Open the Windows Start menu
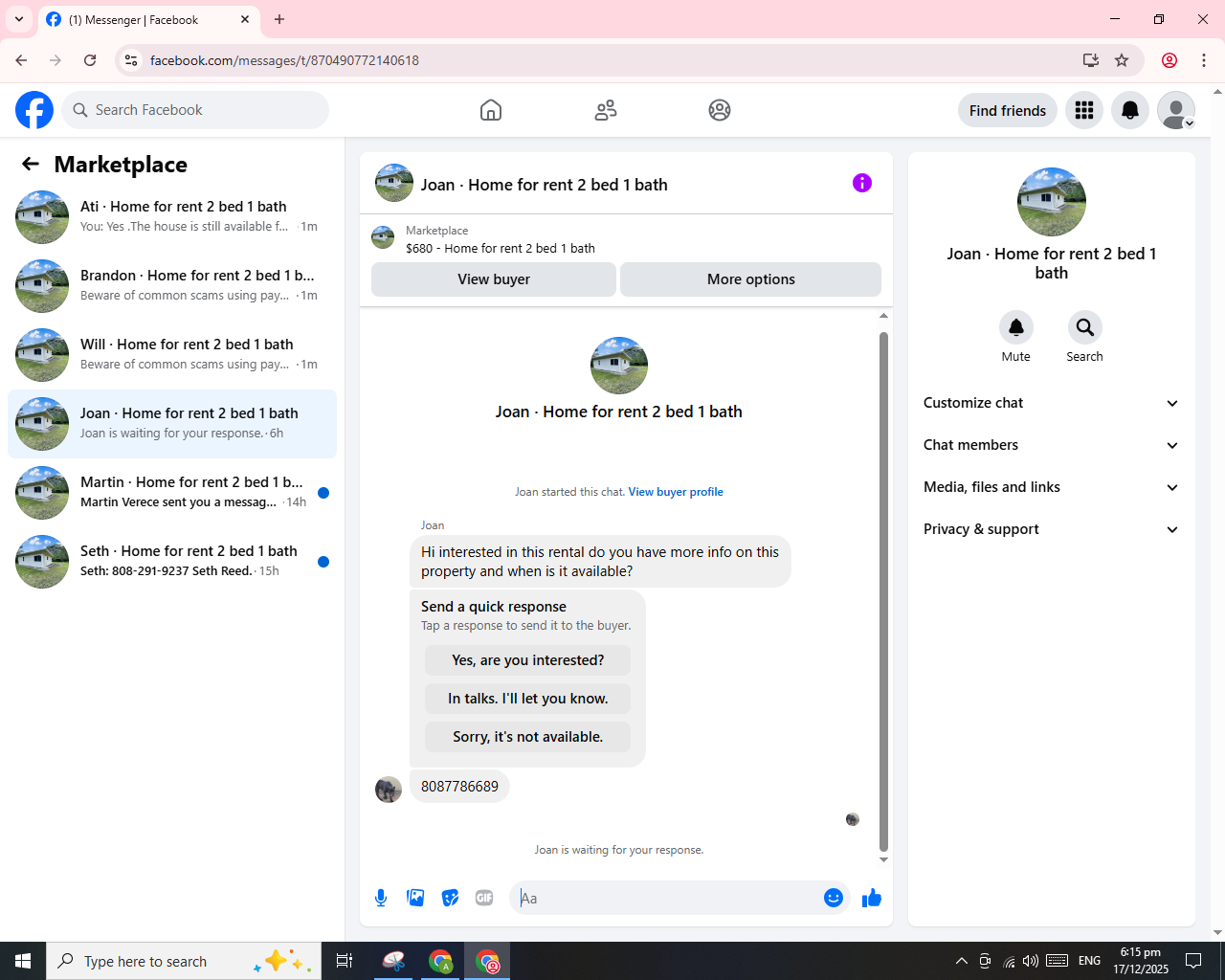Image resolution: width=1225 pixels, height=980 pixels. pyautogui.click(x=23, y=961)
